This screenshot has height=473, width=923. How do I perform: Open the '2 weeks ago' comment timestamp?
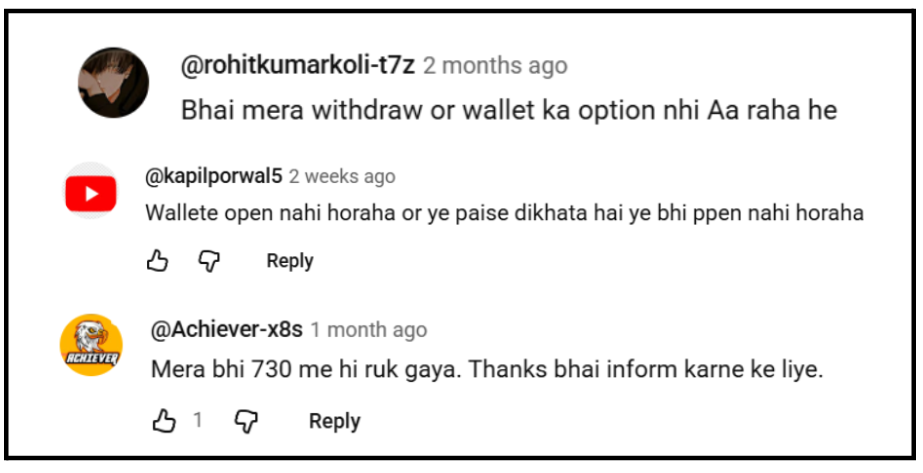click(342, 176)
